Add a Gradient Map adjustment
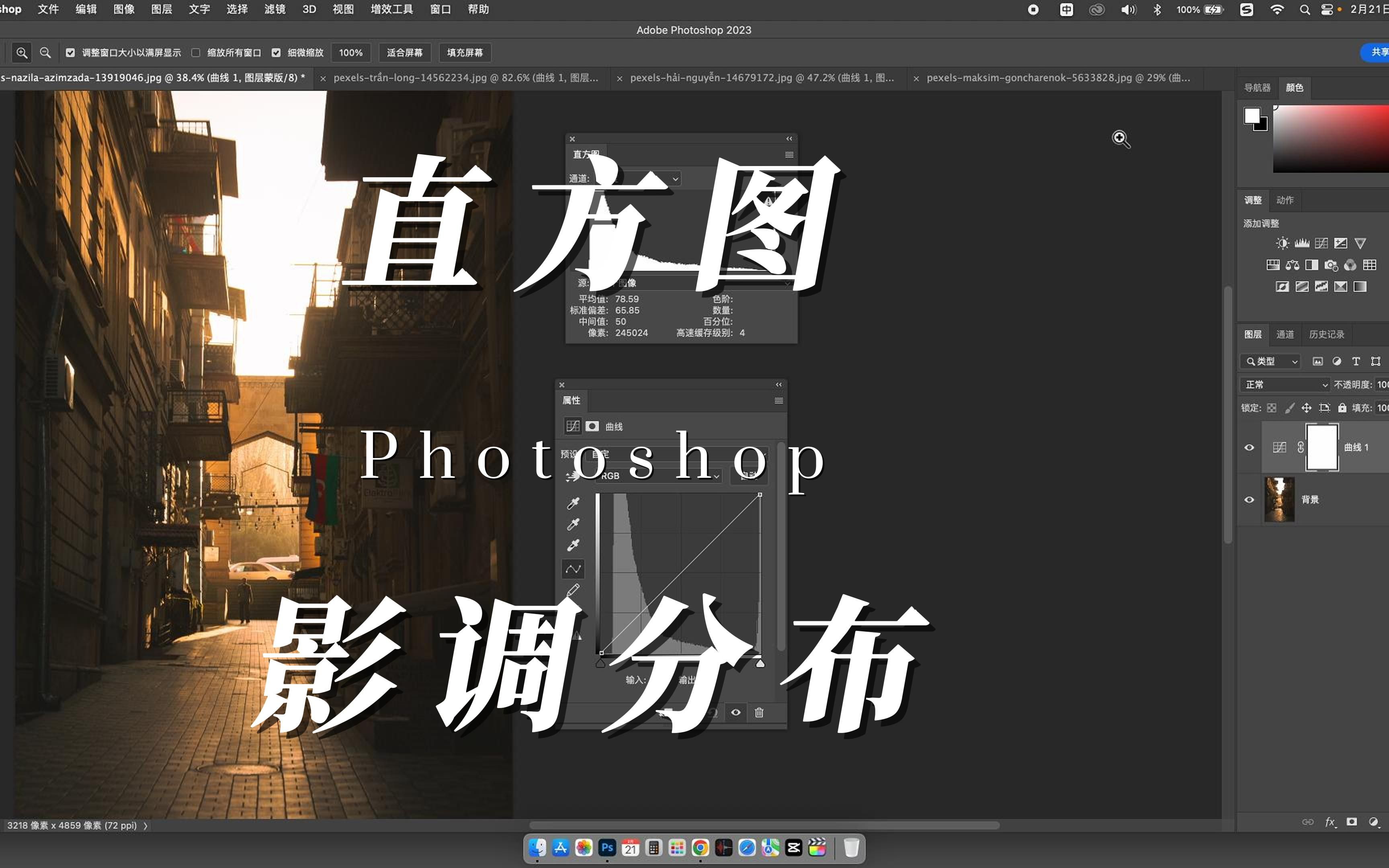The height and width of the screenshot is (868, 1389). pyautogui.click(x=1360, y=287)
